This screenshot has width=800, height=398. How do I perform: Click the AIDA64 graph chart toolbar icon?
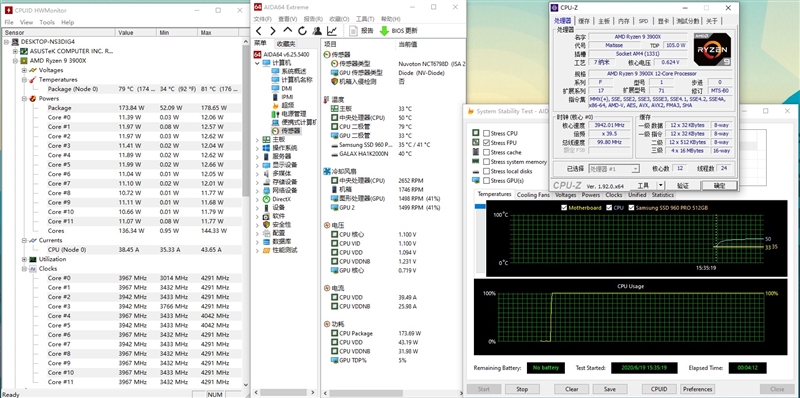tap(332, 31)
